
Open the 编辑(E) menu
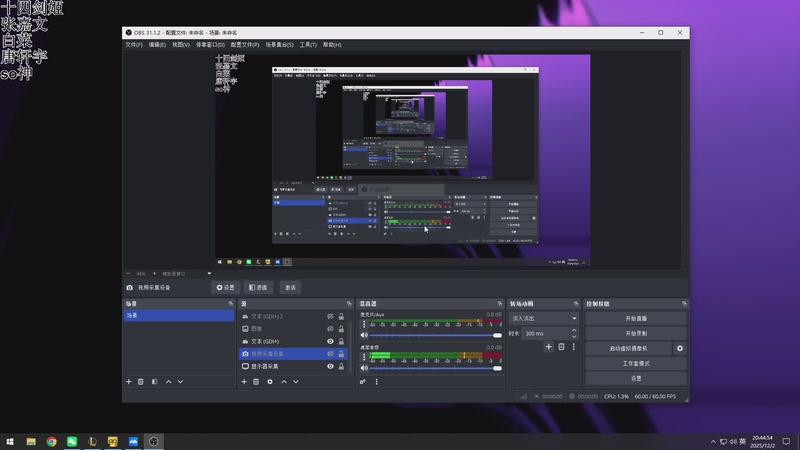coord(157,45)
